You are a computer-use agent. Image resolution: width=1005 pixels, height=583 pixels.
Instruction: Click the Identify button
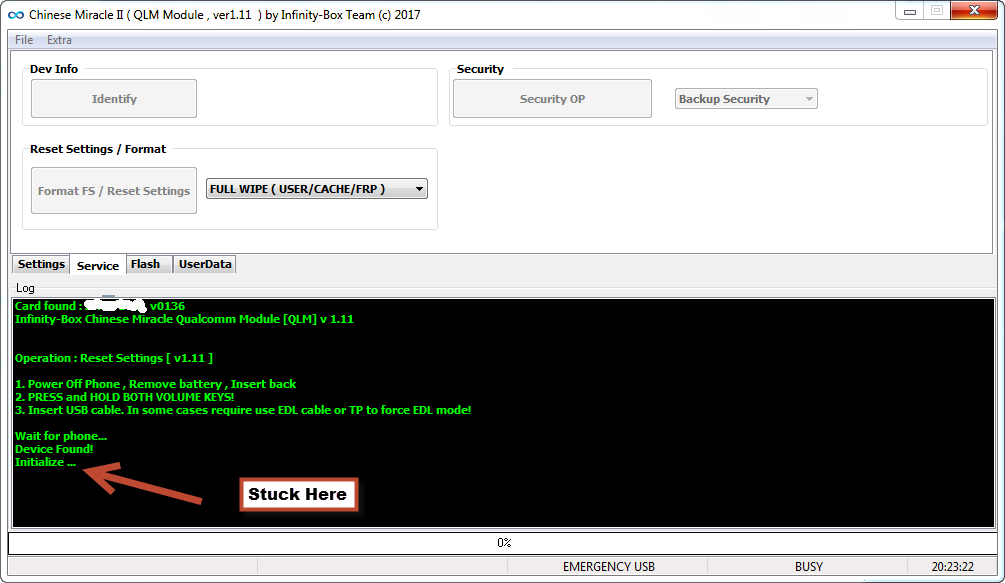tap(114, 99)
